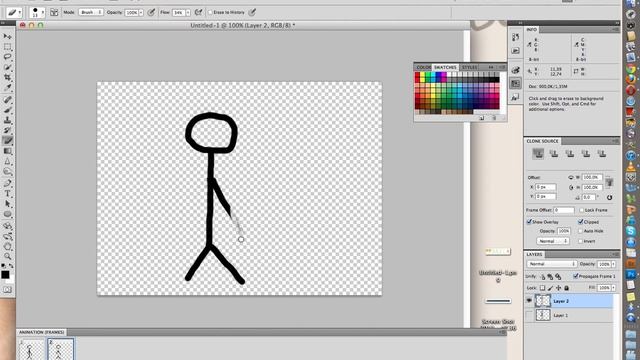Select animation frame 2 thumbnail

click(x=60, y=349)
